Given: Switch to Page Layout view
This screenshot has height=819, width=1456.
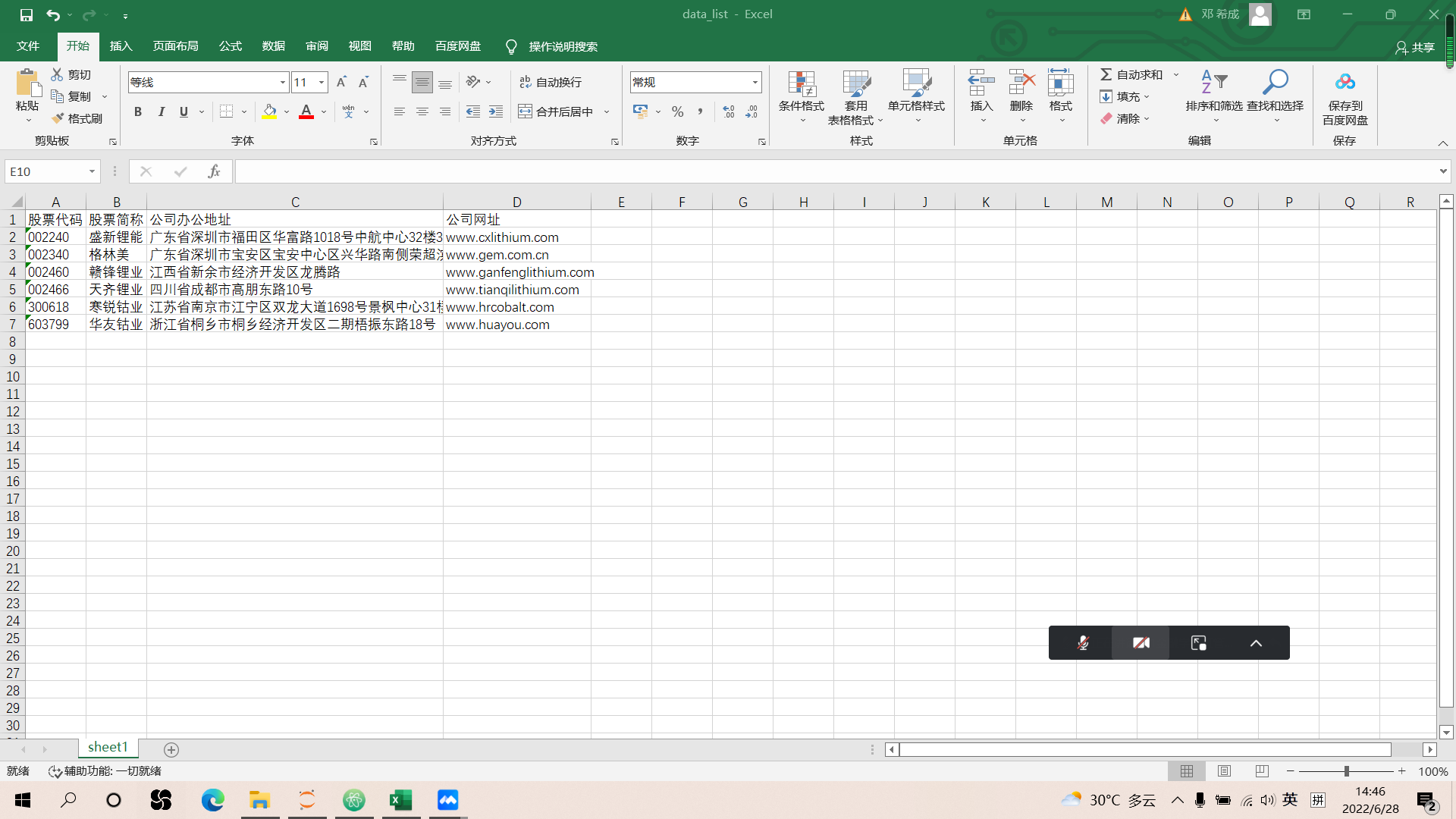Looking at the screenshot, I should (1224, 771).
